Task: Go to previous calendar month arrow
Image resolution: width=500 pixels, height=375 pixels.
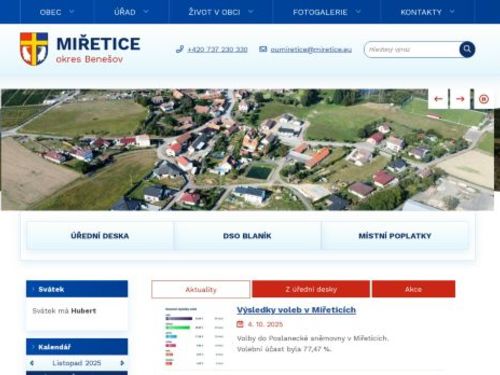Action: point(32,363)
